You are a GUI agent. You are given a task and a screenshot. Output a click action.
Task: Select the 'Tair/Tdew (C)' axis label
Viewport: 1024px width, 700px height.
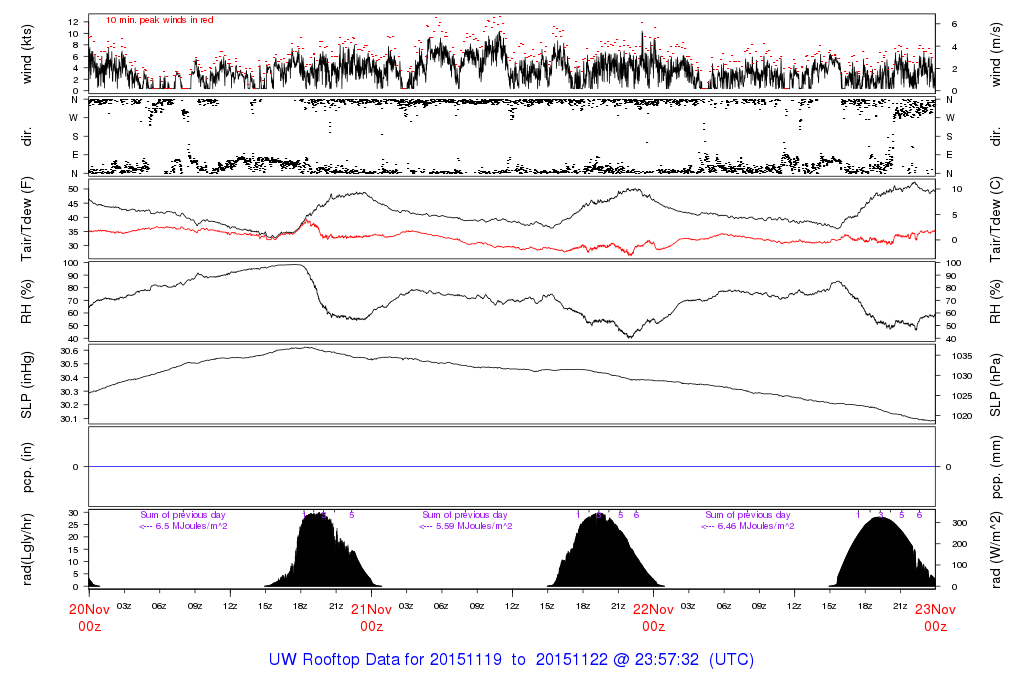[x=996, y=218]
